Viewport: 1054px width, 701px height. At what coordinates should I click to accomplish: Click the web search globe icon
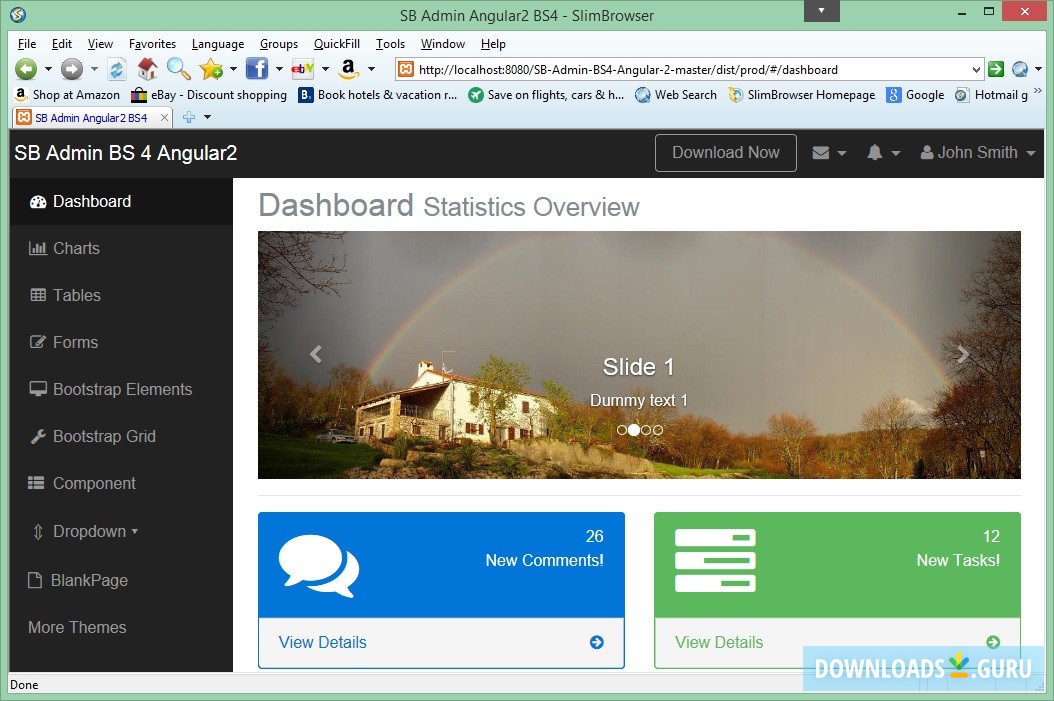(1020, 69)
